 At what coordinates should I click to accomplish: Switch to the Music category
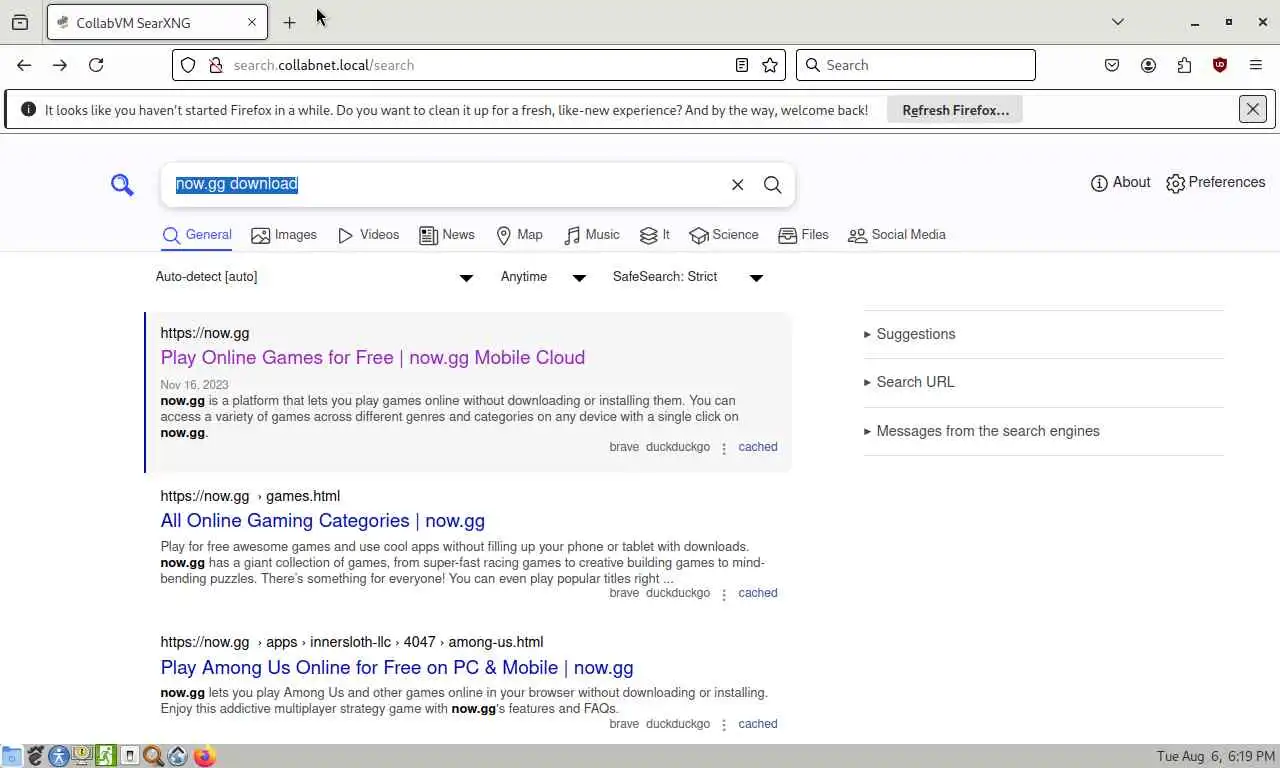(x=591, y=235)
